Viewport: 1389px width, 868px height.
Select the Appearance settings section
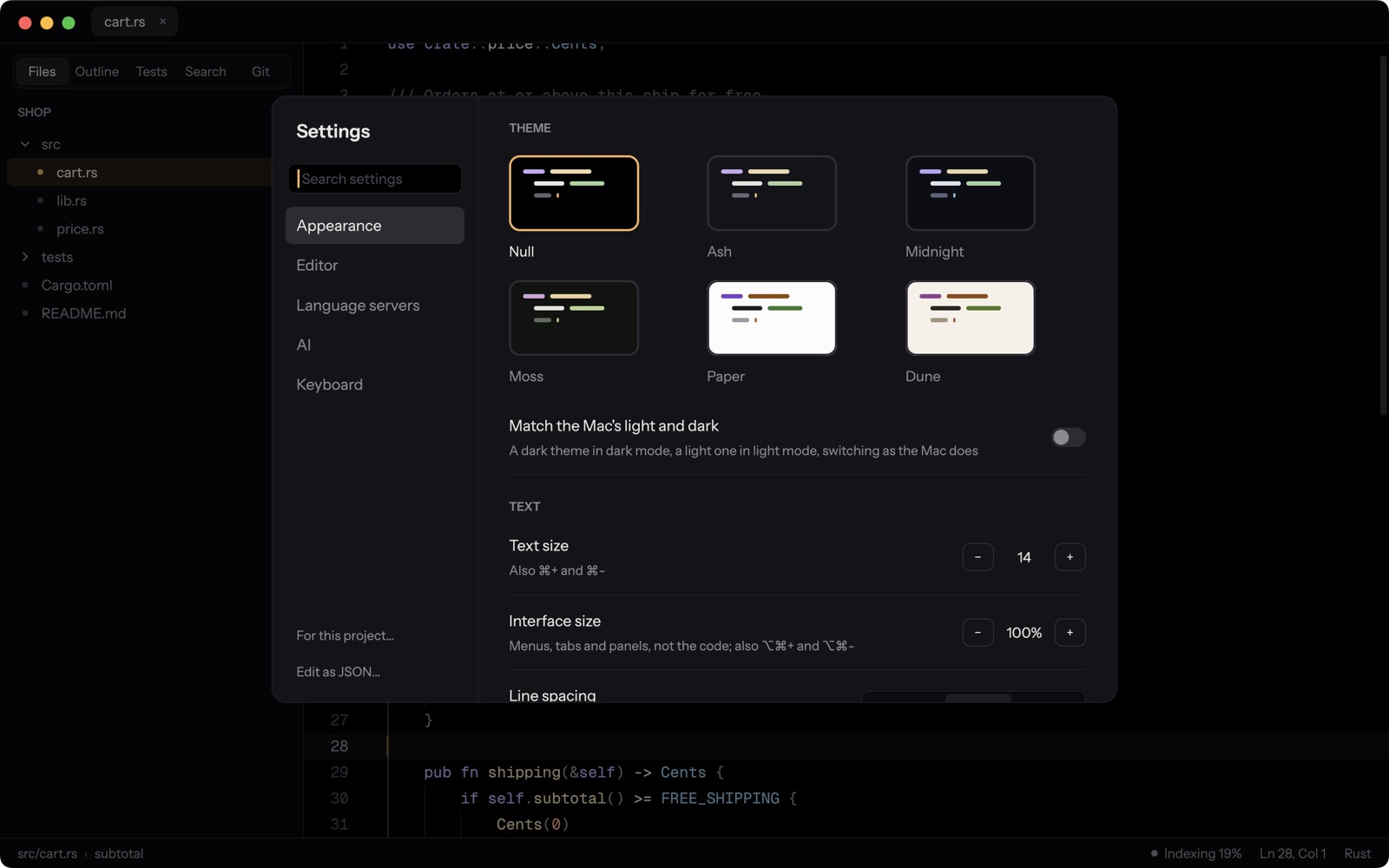coord(375,226)
